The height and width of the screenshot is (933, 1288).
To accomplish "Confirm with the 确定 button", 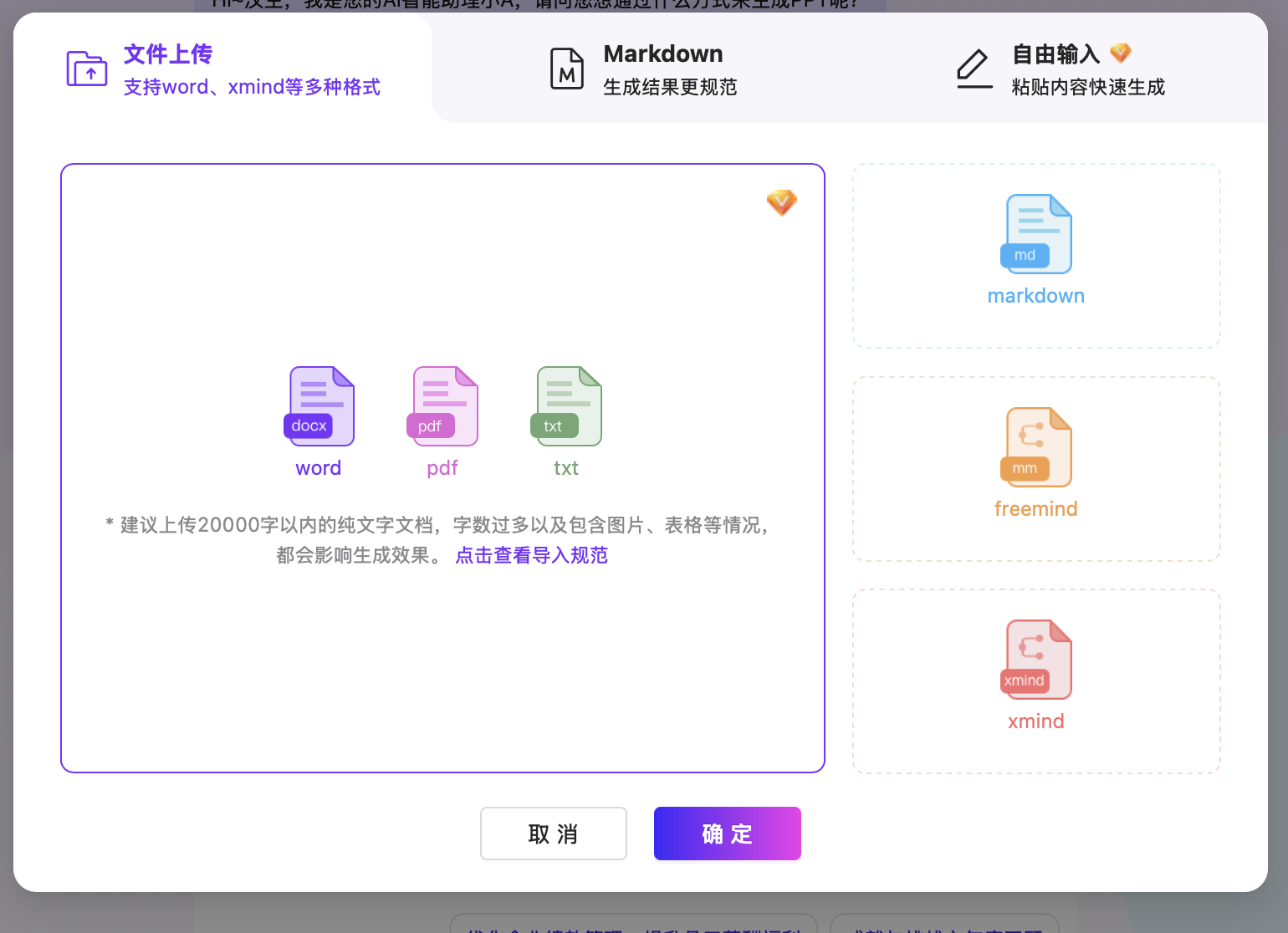I will [x=727, y=834].
